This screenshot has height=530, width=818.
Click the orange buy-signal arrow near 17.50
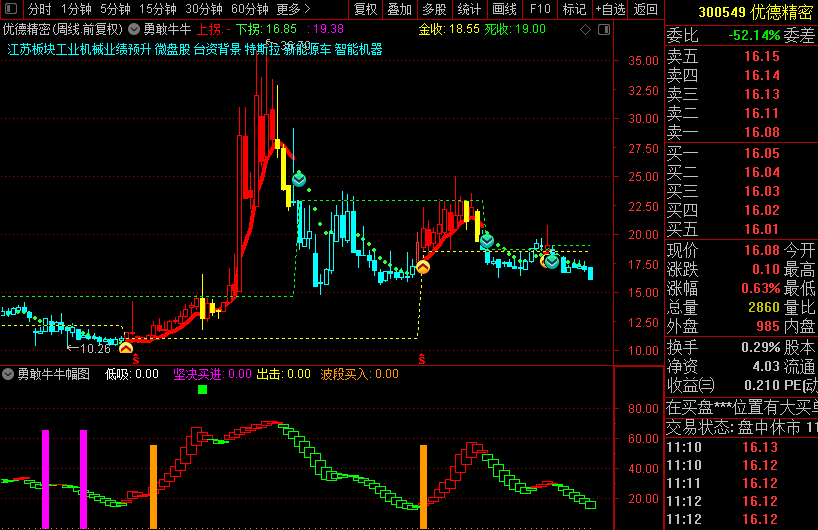click(423, 267)
